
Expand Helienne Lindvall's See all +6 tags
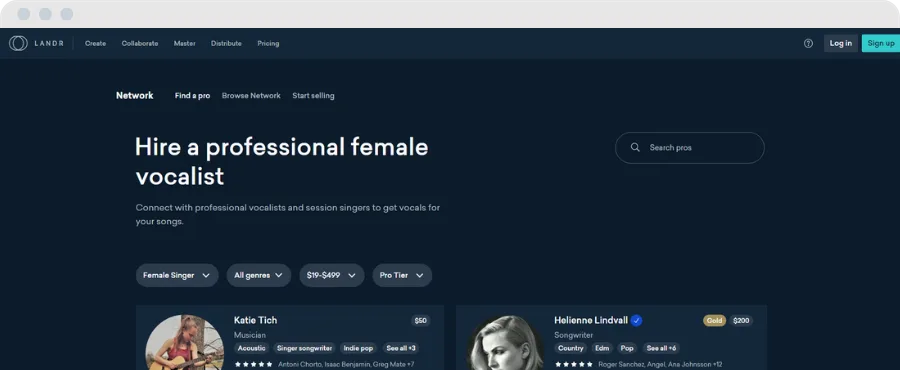(x=661, y=348)
